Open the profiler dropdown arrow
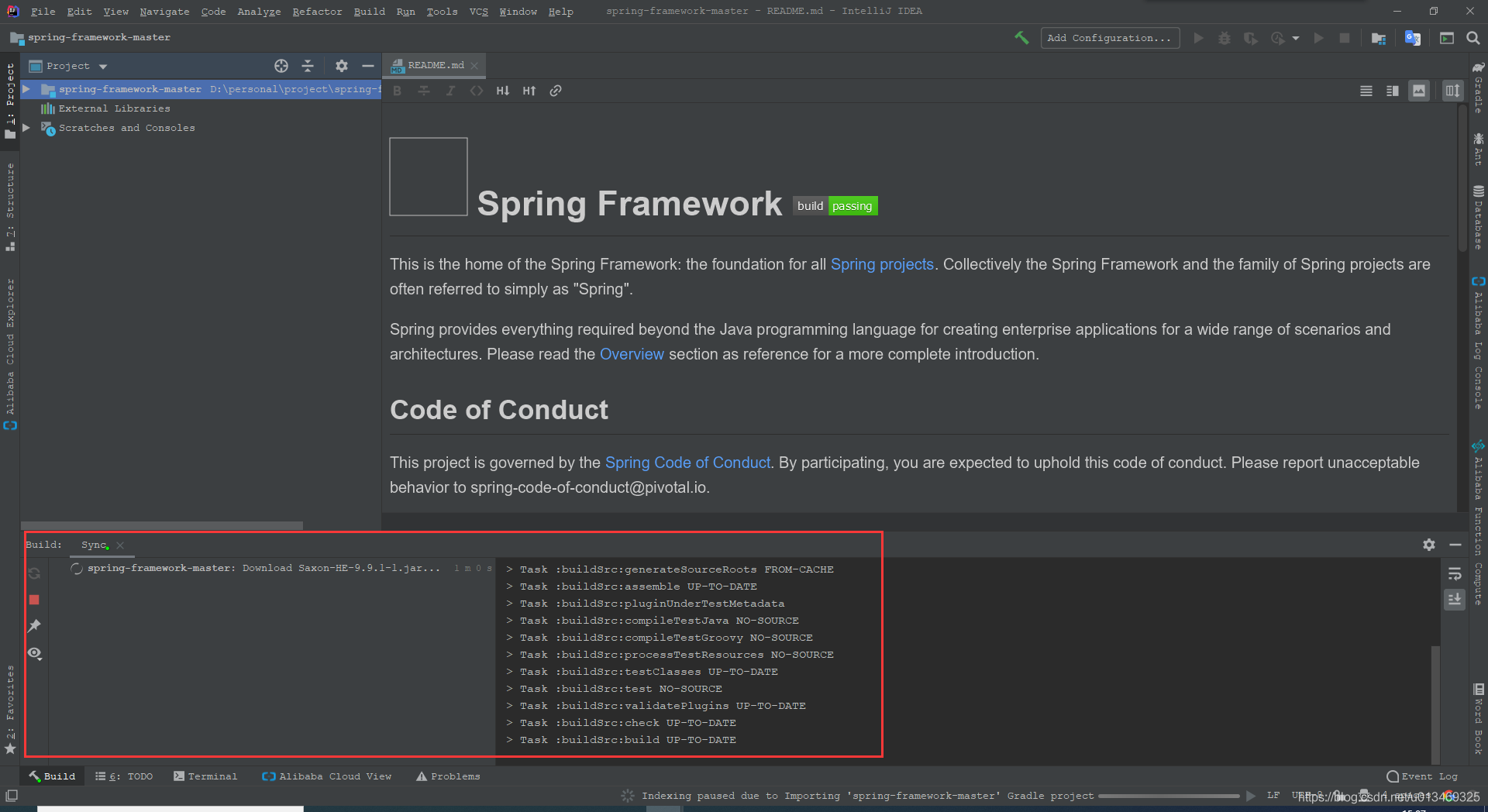 1296,38
